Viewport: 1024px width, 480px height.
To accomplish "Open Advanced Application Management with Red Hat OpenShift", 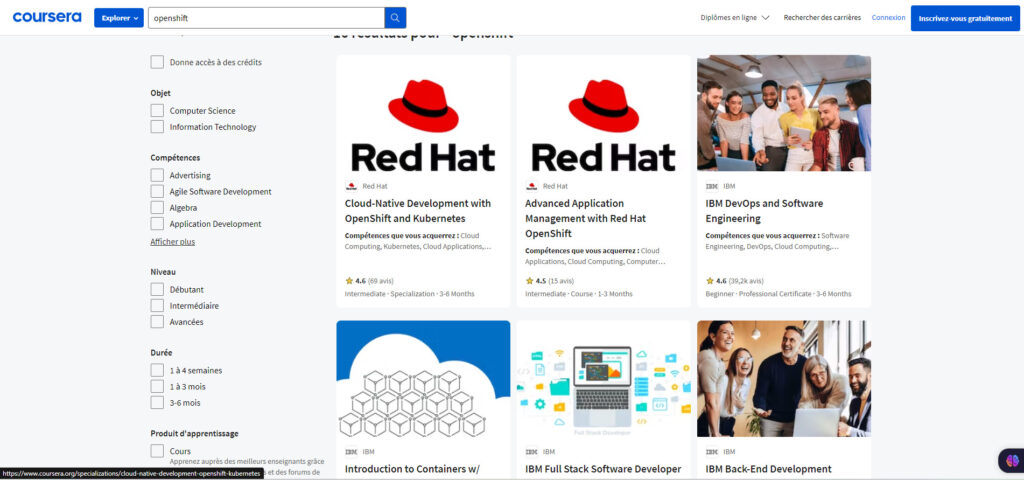I will 586,218.
